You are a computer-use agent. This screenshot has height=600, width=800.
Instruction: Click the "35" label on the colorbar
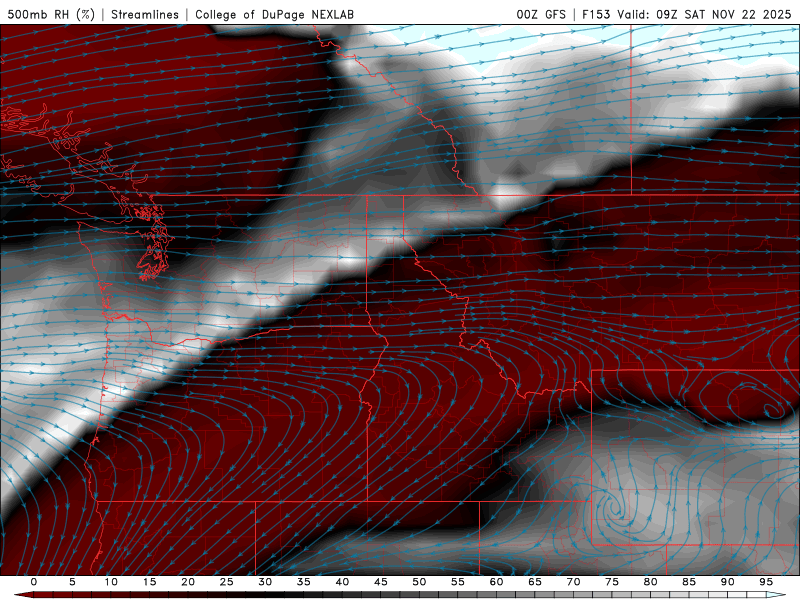pos(304,582)
